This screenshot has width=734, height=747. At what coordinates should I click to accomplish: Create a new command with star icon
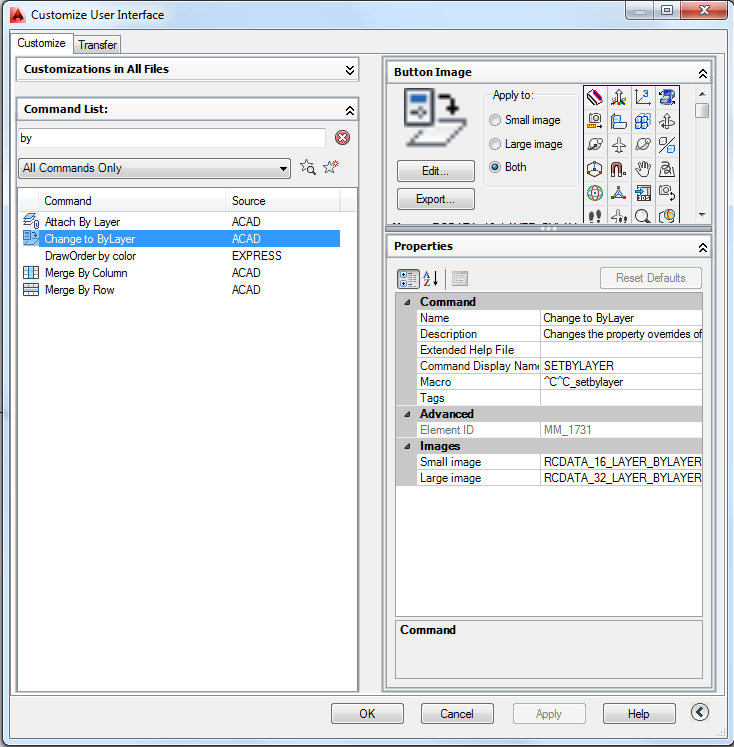click(331, 167)
